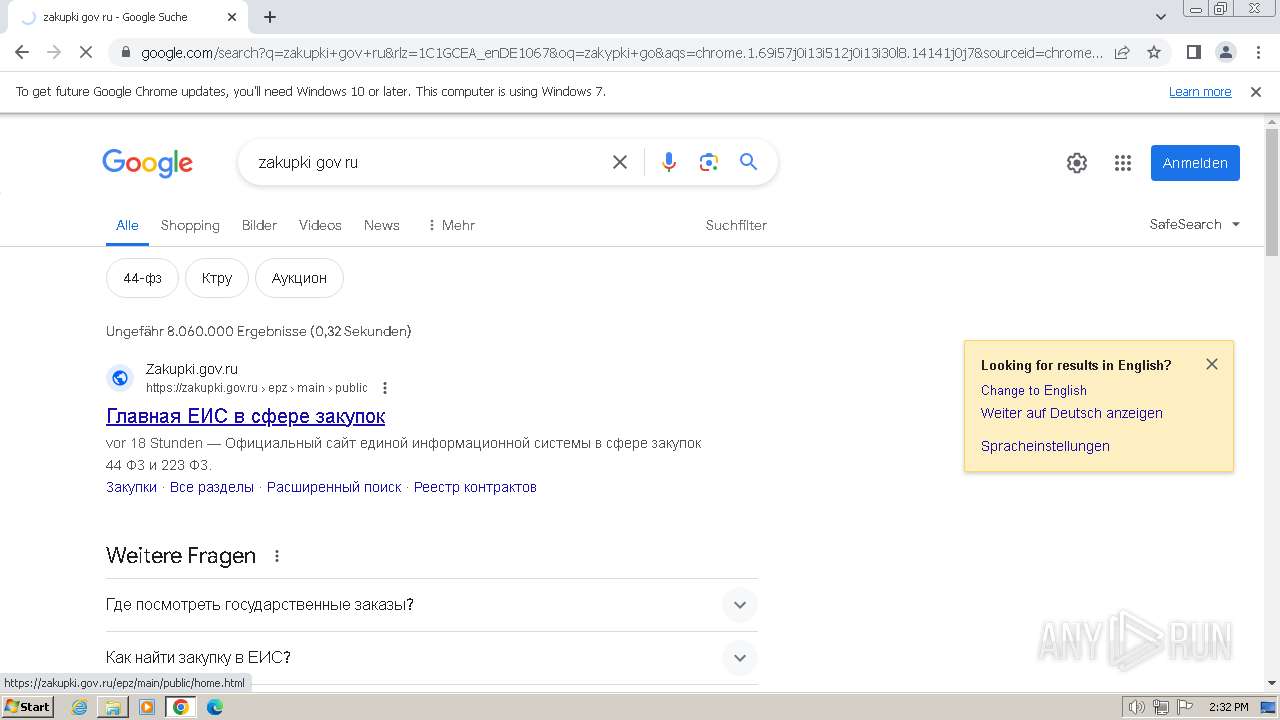Viewport: 1280px width, 720px height.
Task: Open the Расширенный поиск sitelink
Action: coord(334,487)
